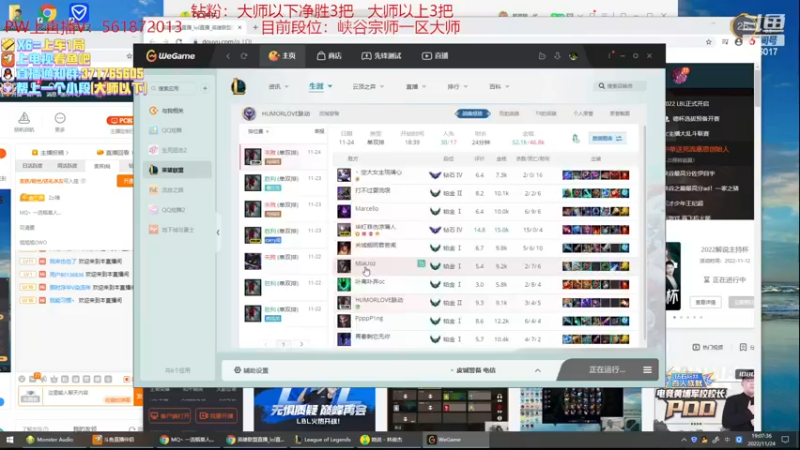Click page number 1 in pagination
This screenshot has height=450, width=800.
[x=284, y=344]
